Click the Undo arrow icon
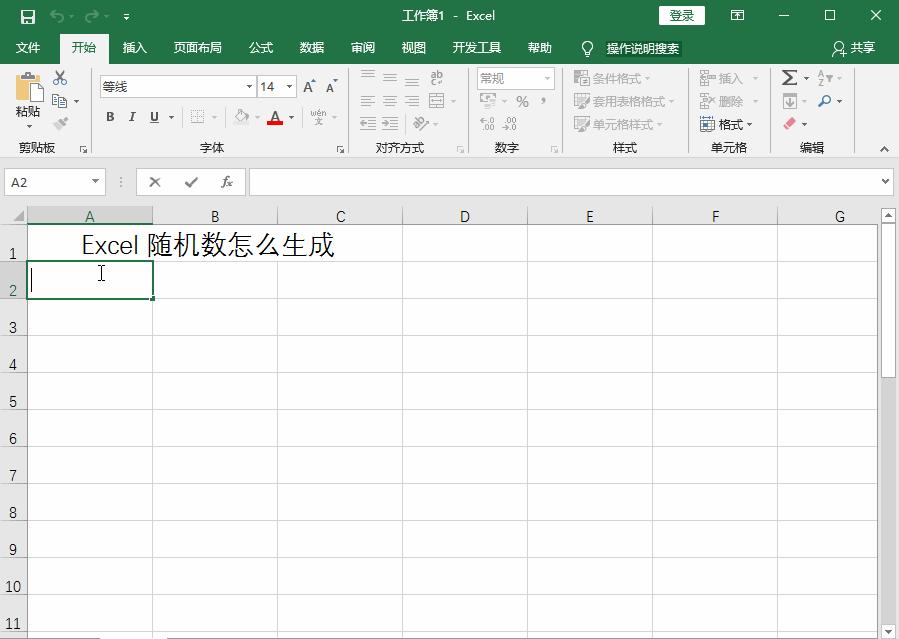The image size is (899, 639). 57,17
